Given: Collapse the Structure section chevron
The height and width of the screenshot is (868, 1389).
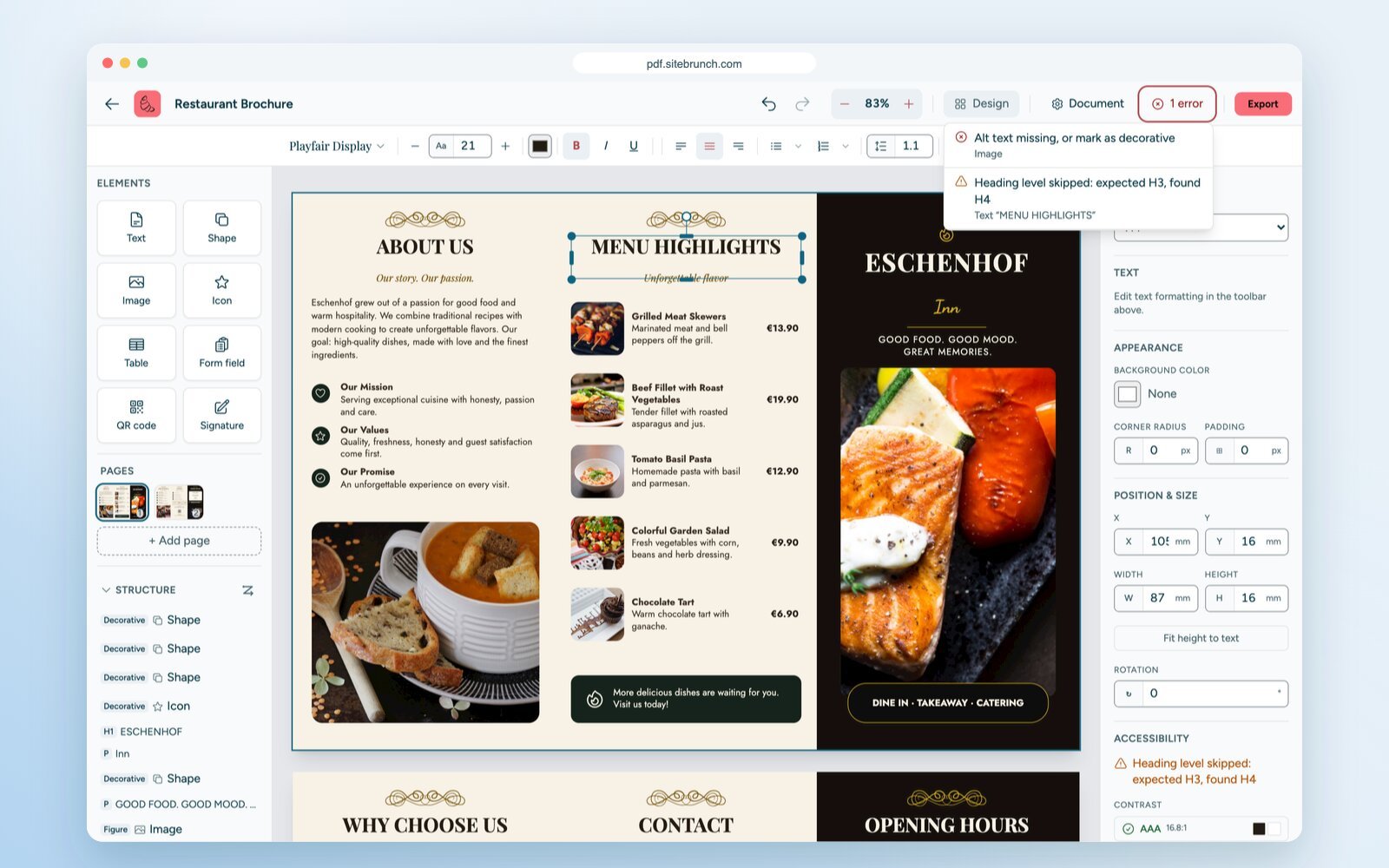Looking at the screenshot, I should (x=106, y=589).
